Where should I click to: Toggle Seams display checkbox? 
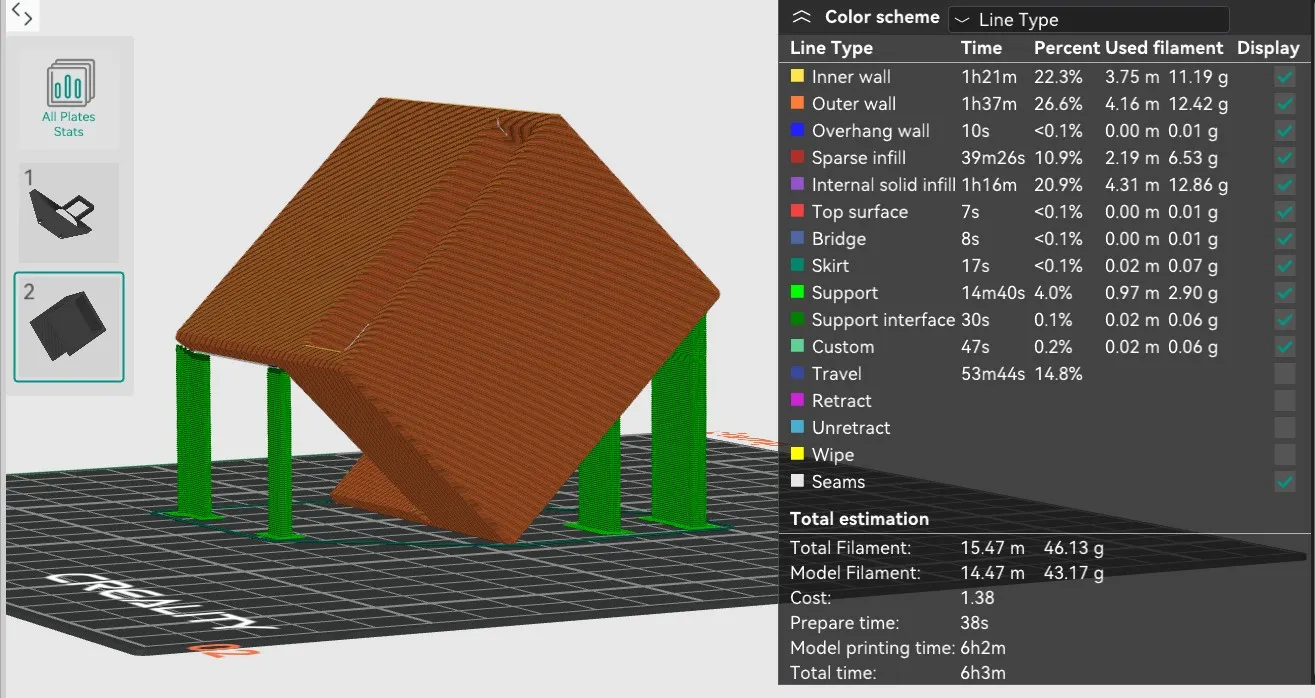[1285, 482]
